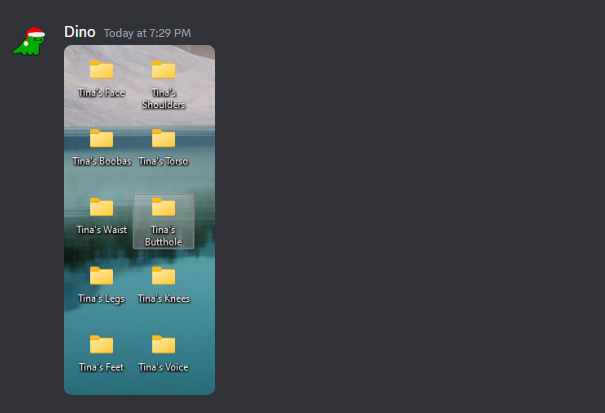Select the Tina's Shoulders folder icon
Viewport: 605px width, 413px height.
[x=163, y=69]
